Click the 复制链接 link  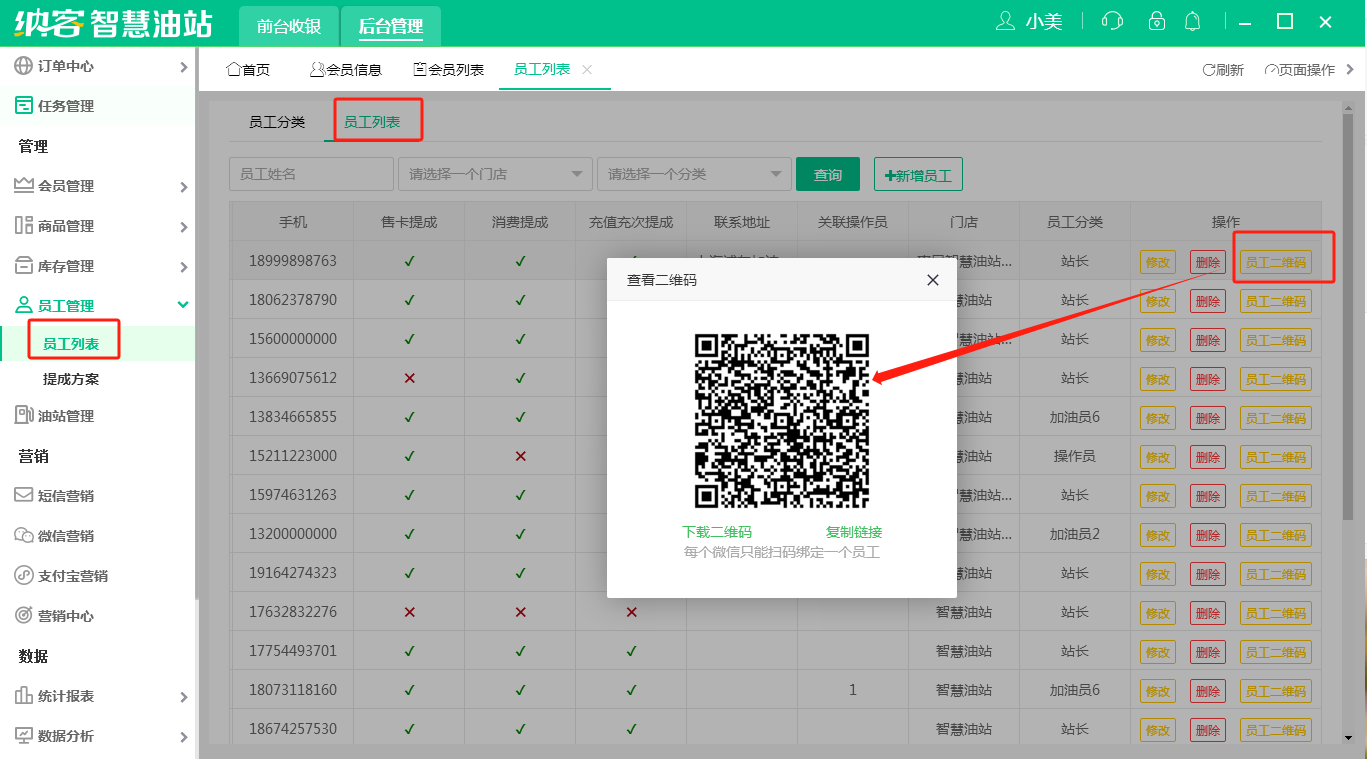[x=854, y=532]
